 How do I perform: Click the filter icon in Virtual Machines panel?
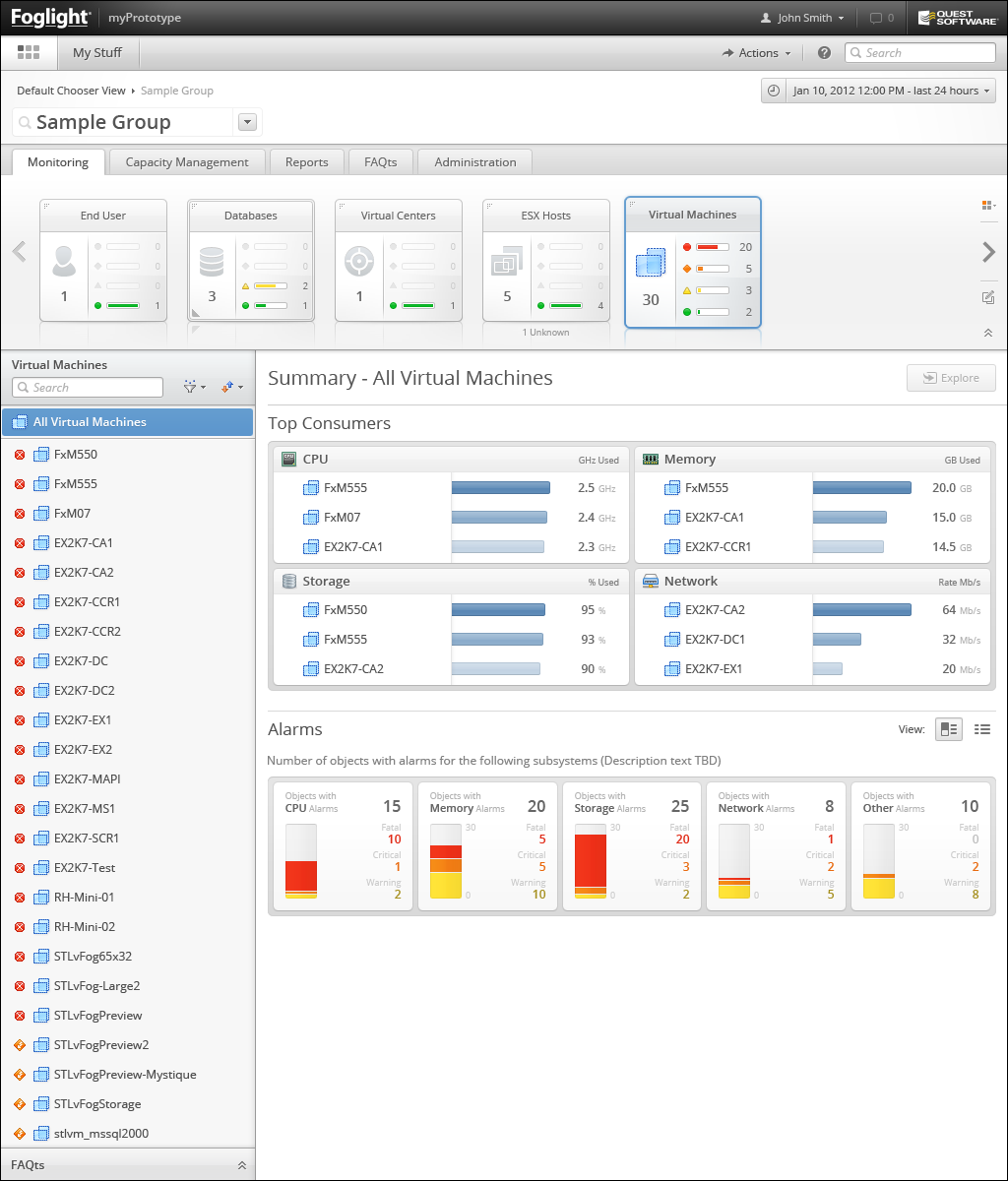(195, 388)
